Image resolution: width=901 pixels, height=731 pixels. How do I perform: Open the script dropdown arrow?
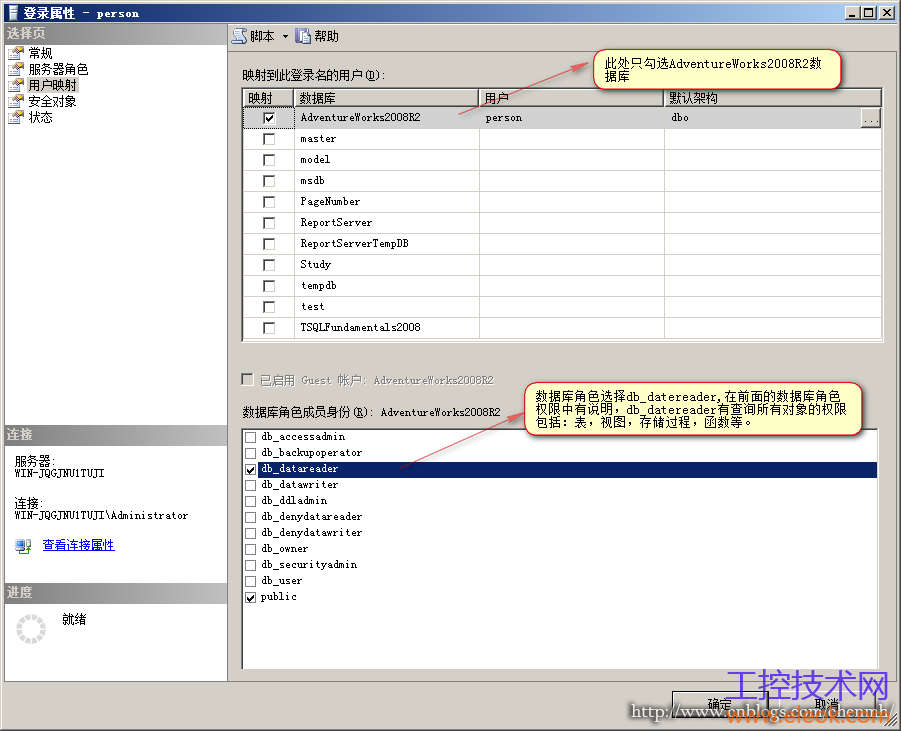tap(285, 36)
